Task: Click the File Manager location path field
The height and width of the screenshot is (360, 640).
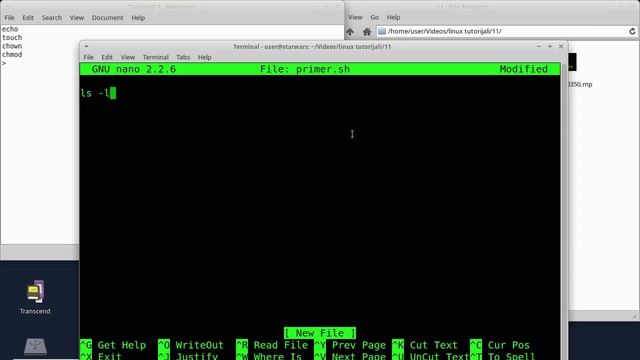Action: pyautogui.click(x=506, y=31)
